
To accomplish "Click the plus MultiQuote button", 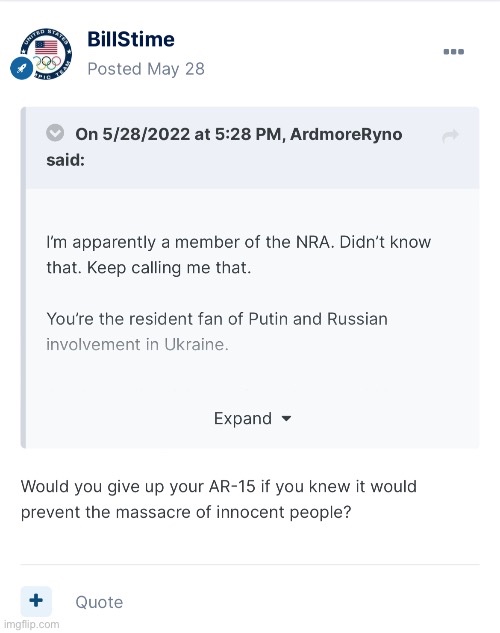I will (x=36, y=601).
